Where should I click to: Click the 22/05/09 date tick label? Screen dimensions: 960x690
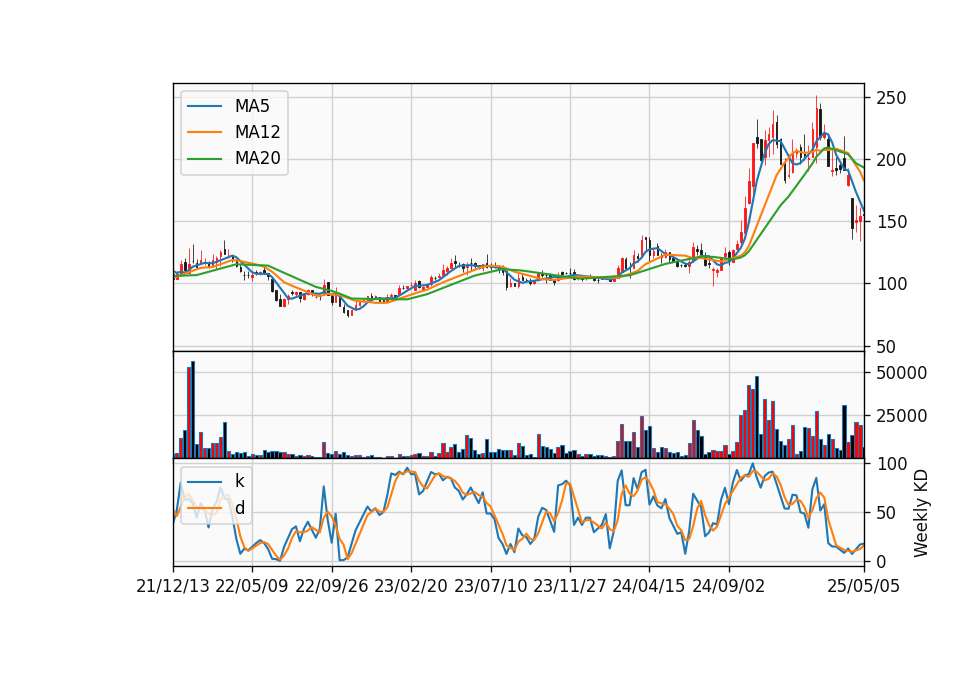click(x=252, y=586)
